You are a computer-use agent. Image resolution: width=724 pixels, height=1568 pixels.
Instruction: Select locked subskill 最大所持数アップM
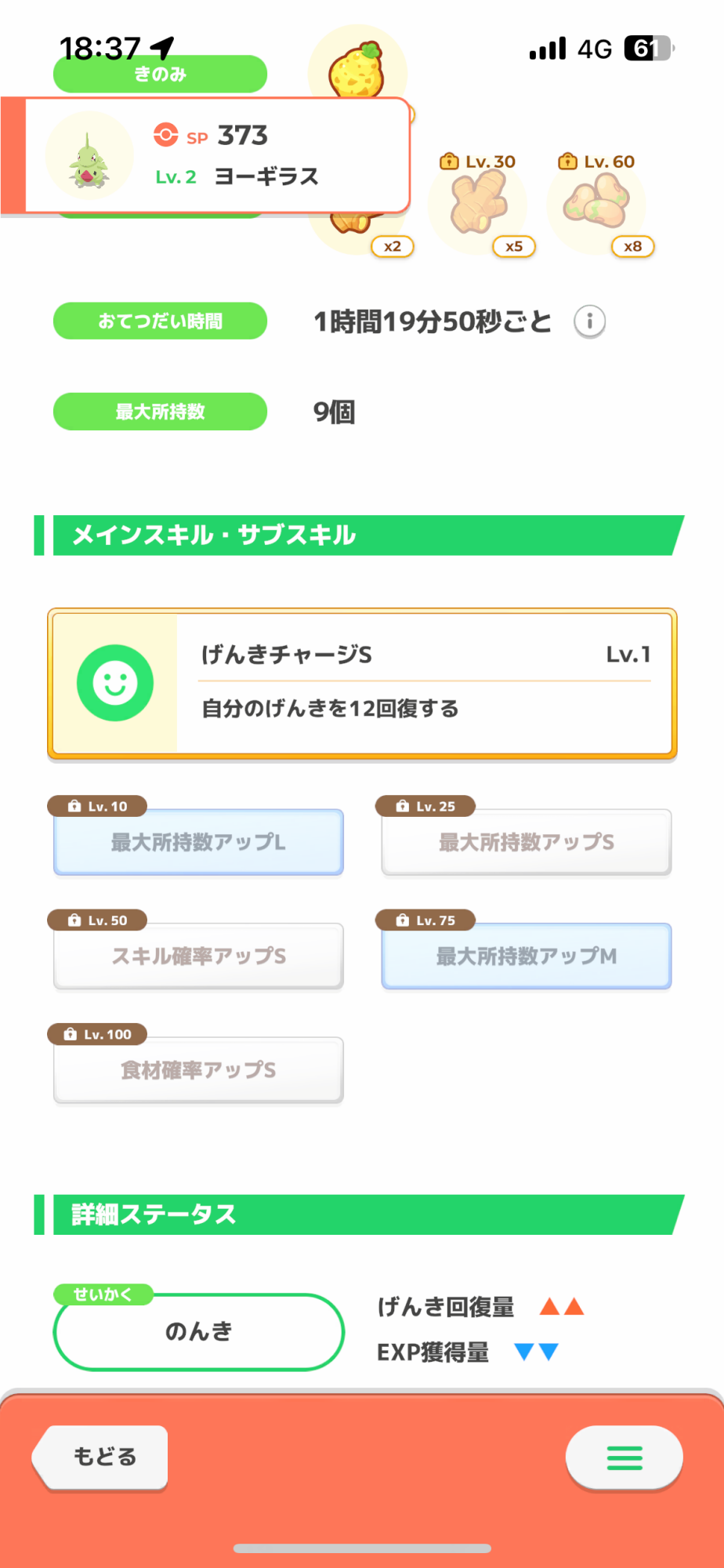coord(527,956)
